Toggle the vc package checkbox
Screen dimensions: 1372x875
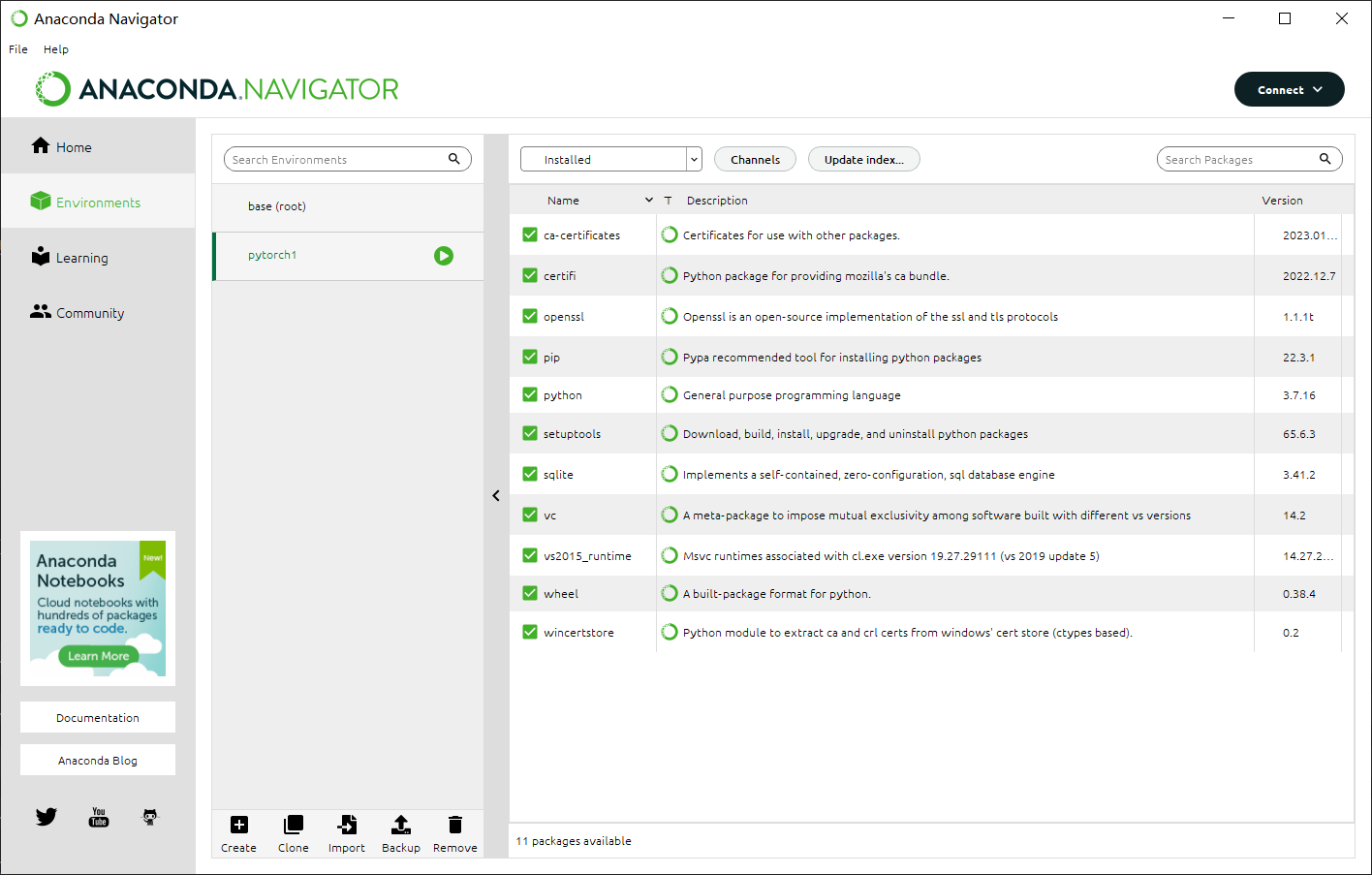[530, 515]
